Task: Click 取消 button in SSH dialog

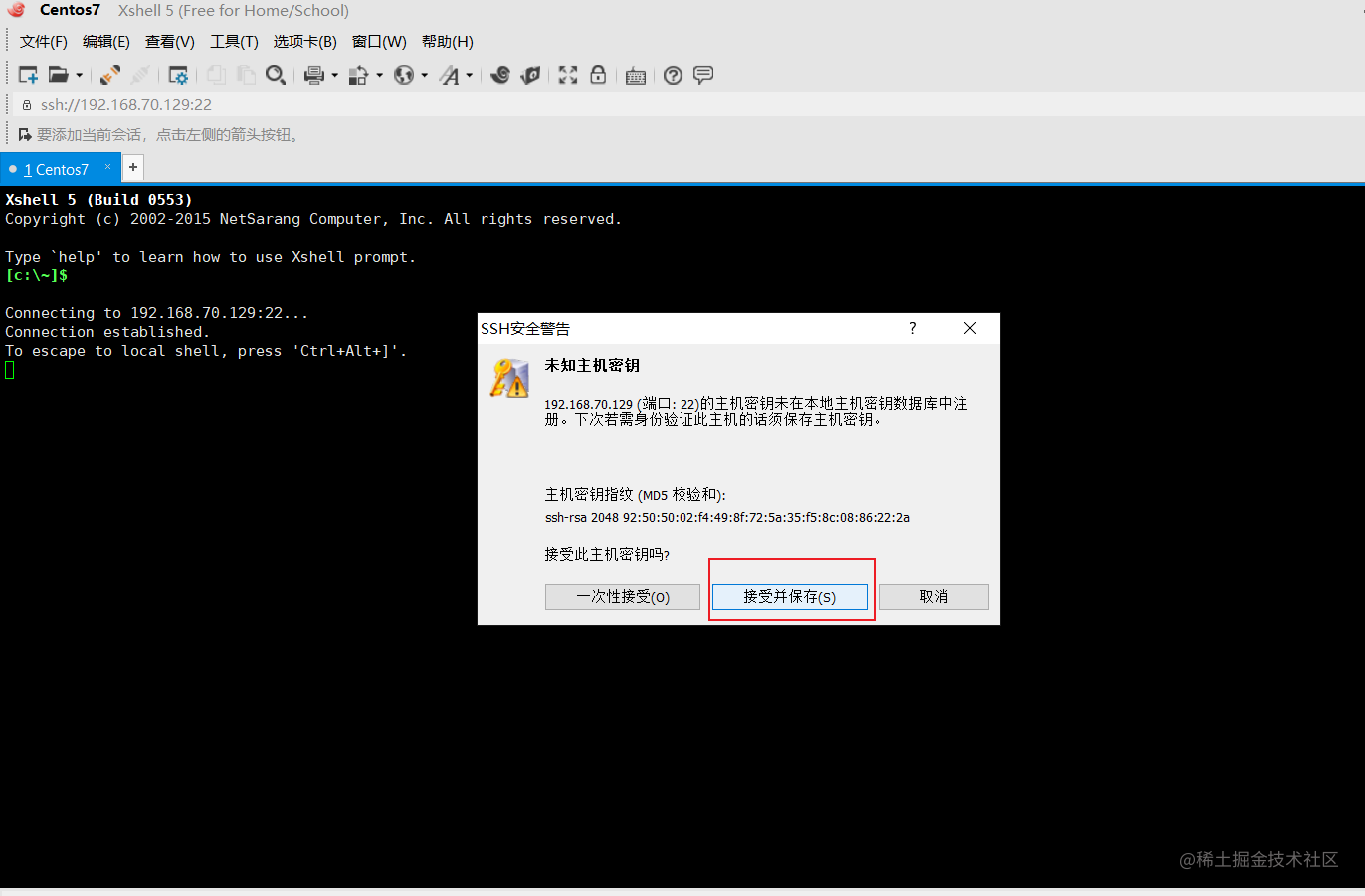Action: [934, 596]
